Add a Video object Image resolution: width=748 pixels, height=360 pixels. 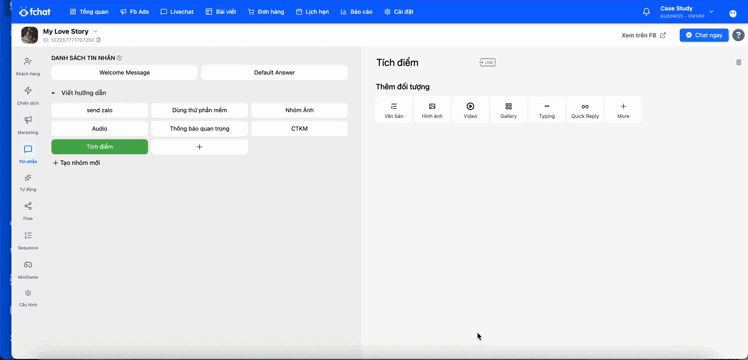tap(470, 110)
